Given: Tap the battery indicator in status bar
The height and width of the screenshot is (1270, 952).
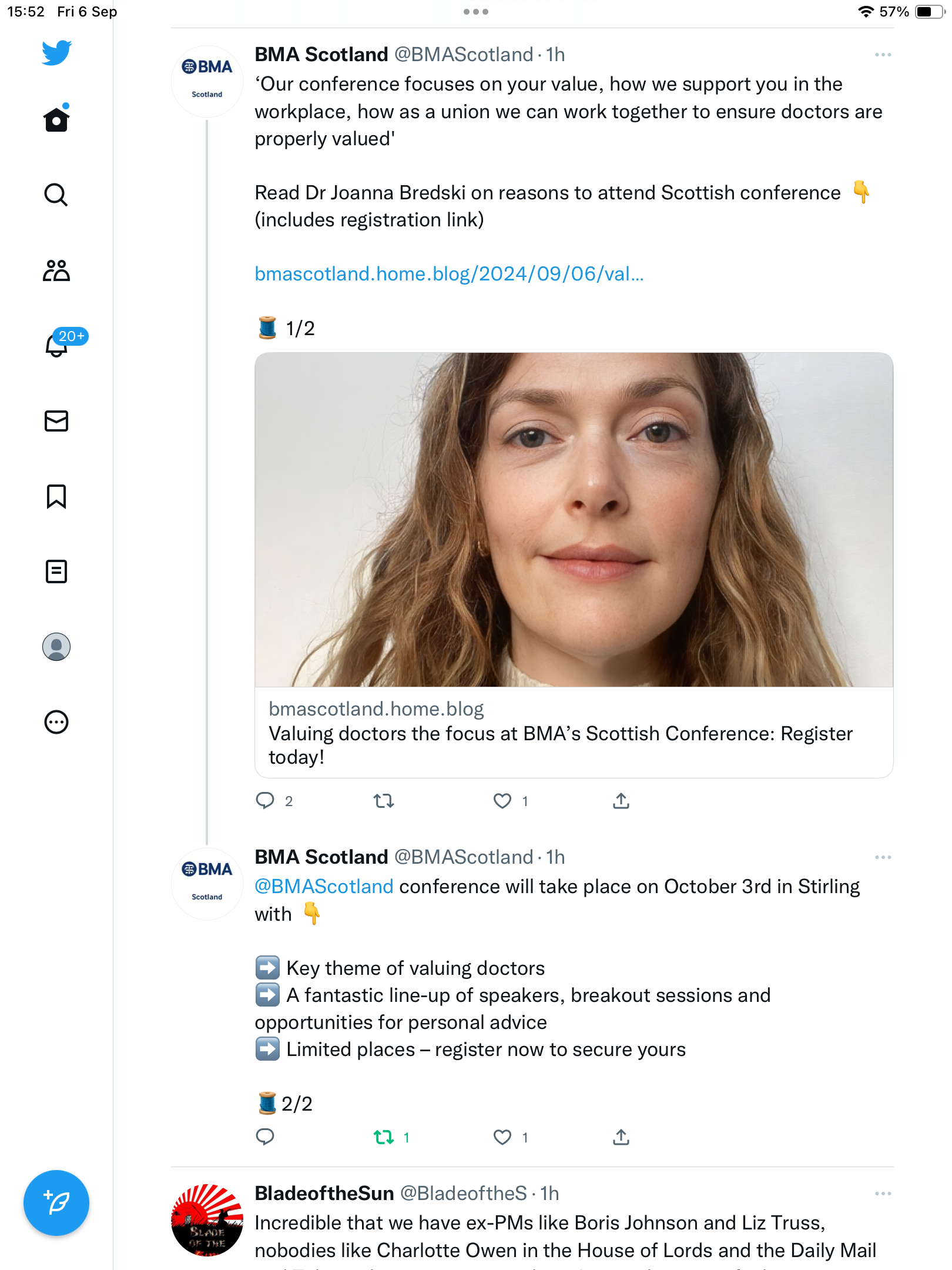Looking at the screenshot, I should tap(930, 12).
